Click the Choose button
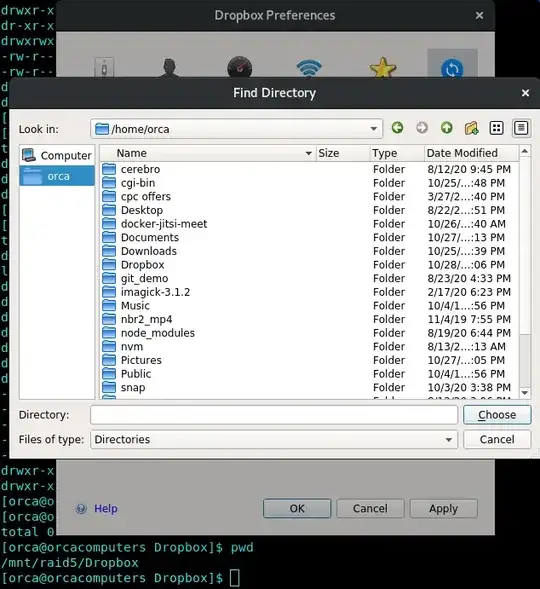 [x=497, y=415]
